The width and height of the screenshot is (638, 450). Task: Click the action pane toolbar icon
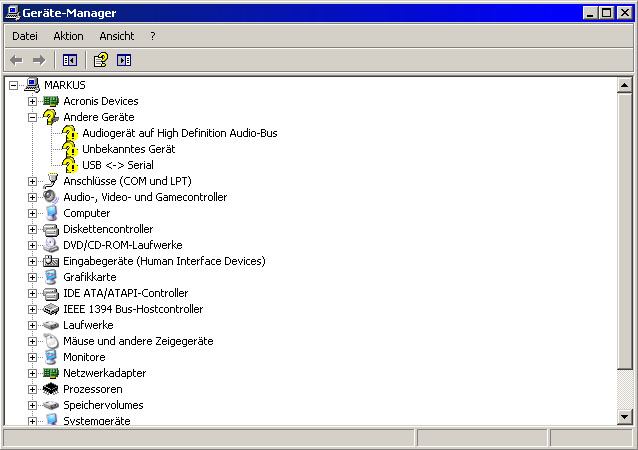124,61
